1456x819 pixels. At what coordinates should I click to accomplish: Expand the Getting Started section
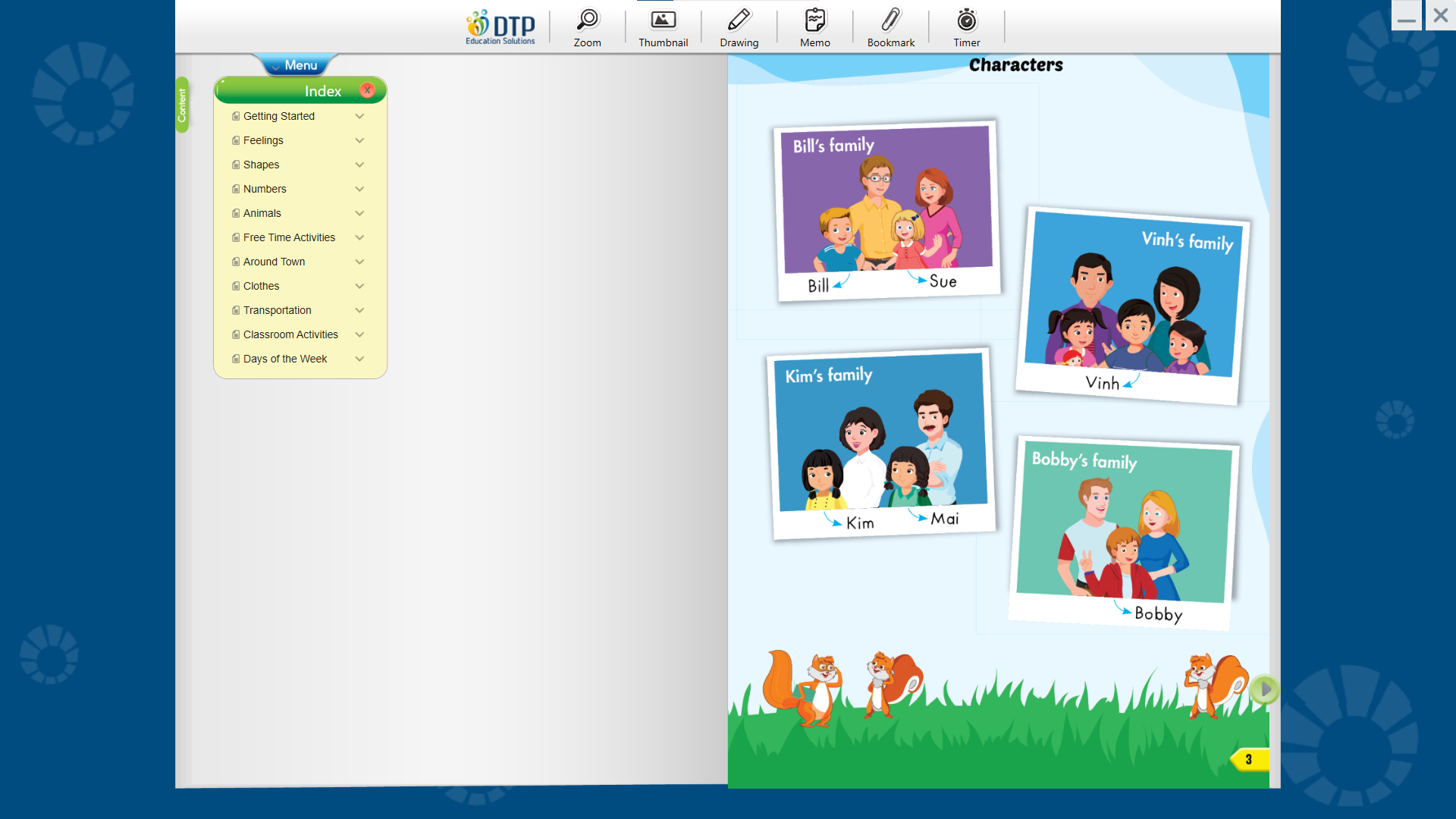[x=360, y=116]
